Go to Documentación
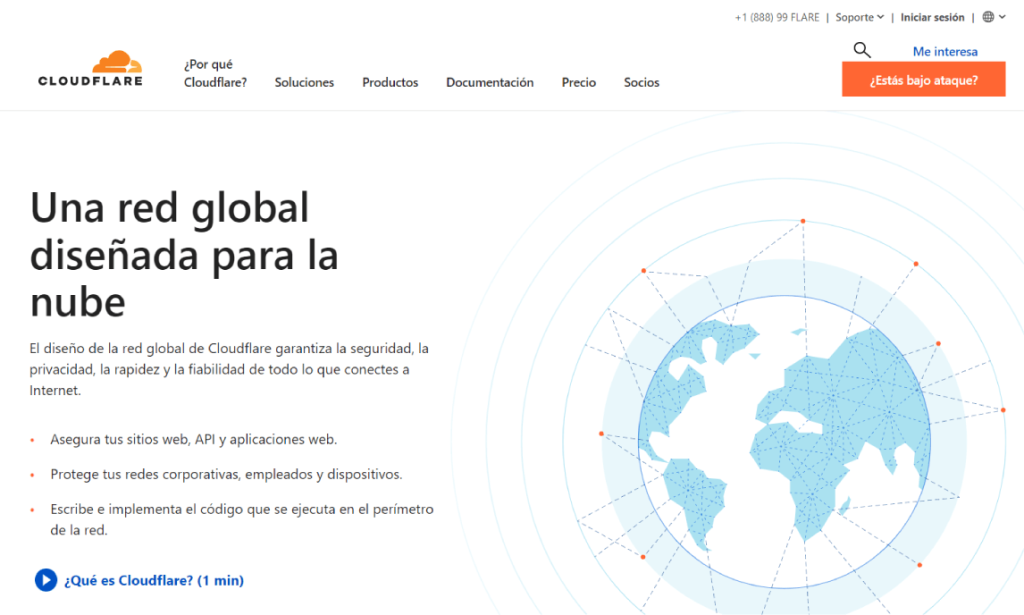This screenshot has width=1024, height=615. click(x=490, y=82)
